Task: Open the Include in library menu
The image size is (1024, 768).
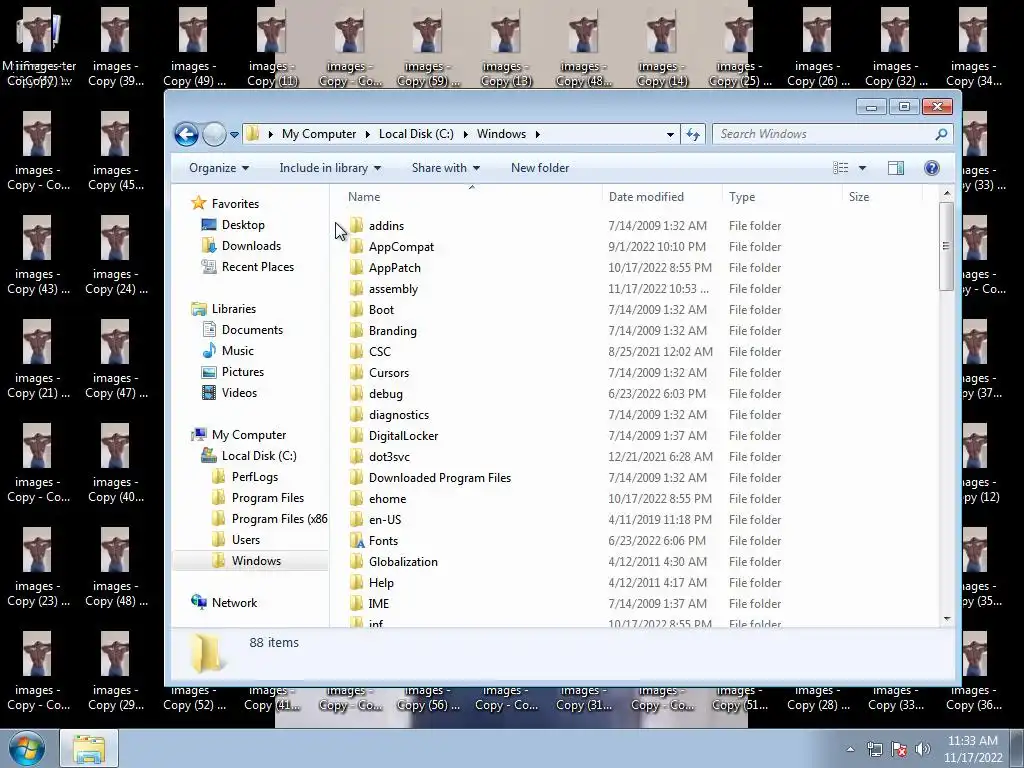Action: point(330,168)
